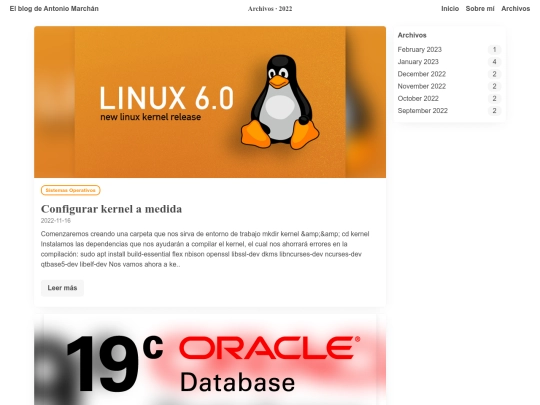
Task: Click the post date 2022-11-16
Action: 56,220
